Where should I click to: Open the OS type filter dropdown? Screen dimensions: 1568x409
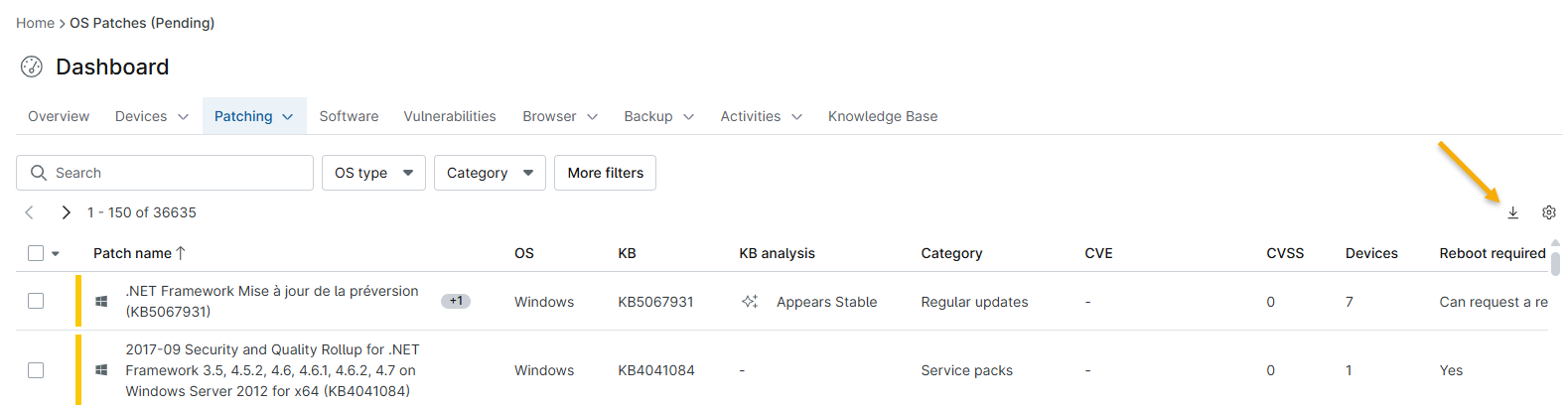click(373, 173)
